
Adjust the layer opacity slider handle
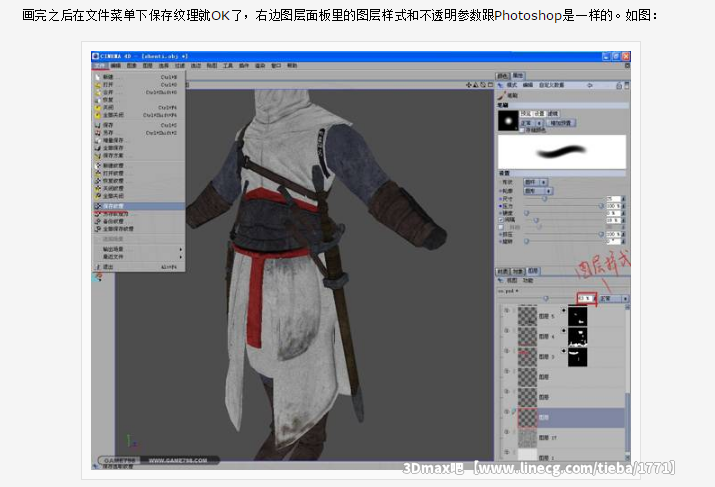coord(546,299)
